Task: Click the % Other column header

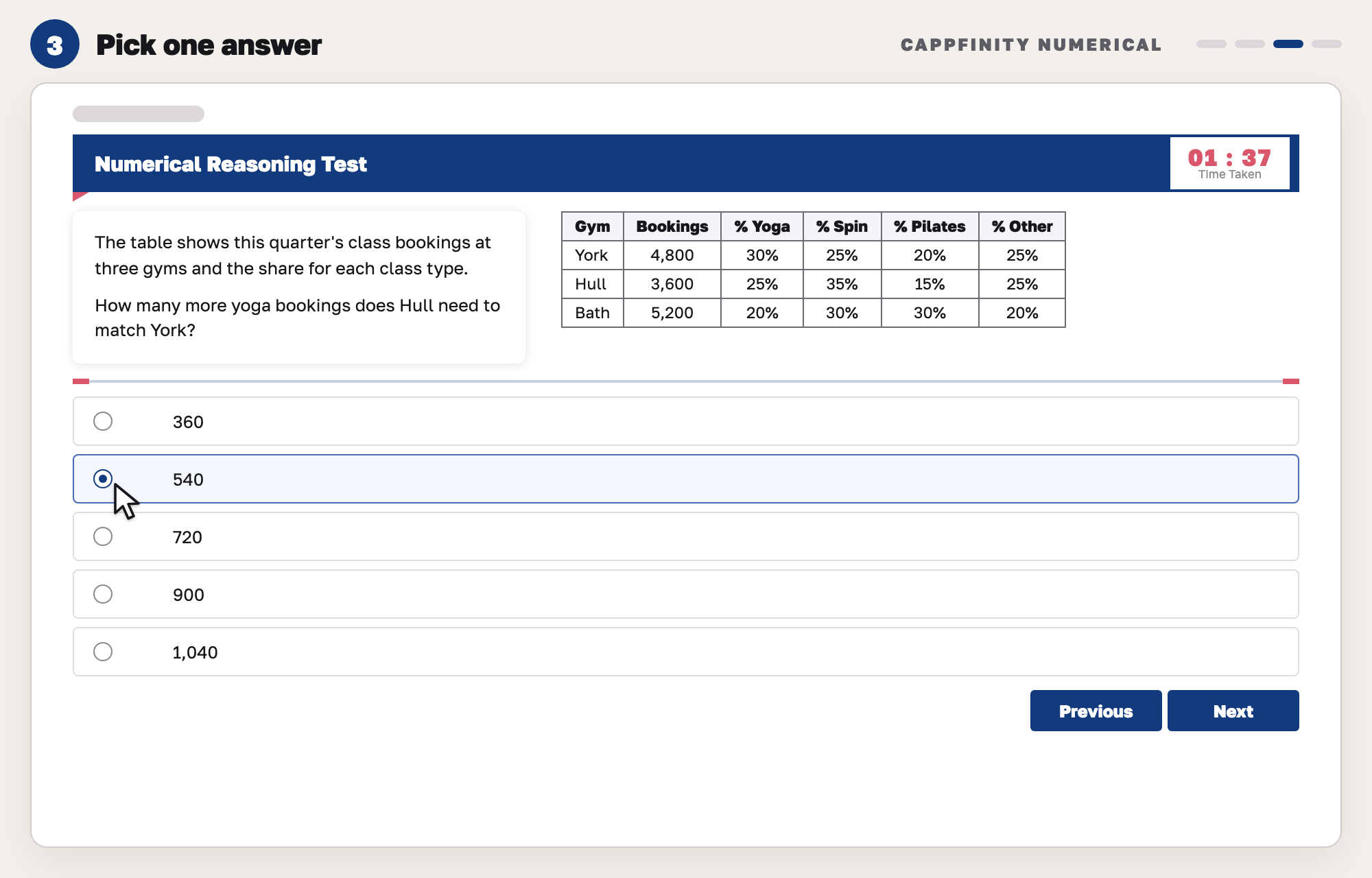Action: [x=1022, y=226]
